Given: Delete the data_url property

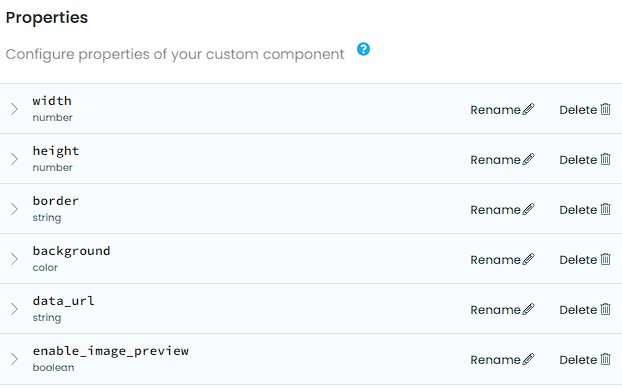Looking at the screenshot, I should click(585, 309).
